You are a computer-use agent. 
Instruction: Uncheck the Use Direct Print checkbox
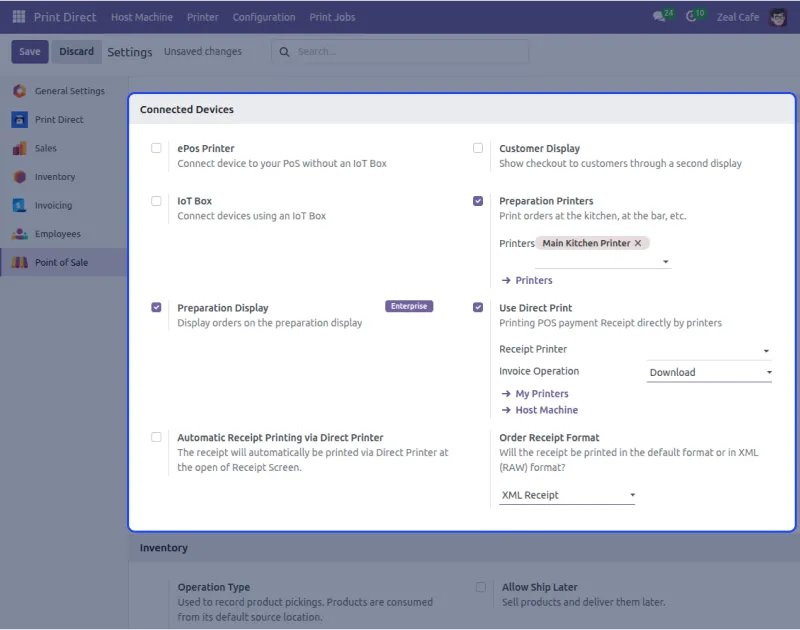478,308
